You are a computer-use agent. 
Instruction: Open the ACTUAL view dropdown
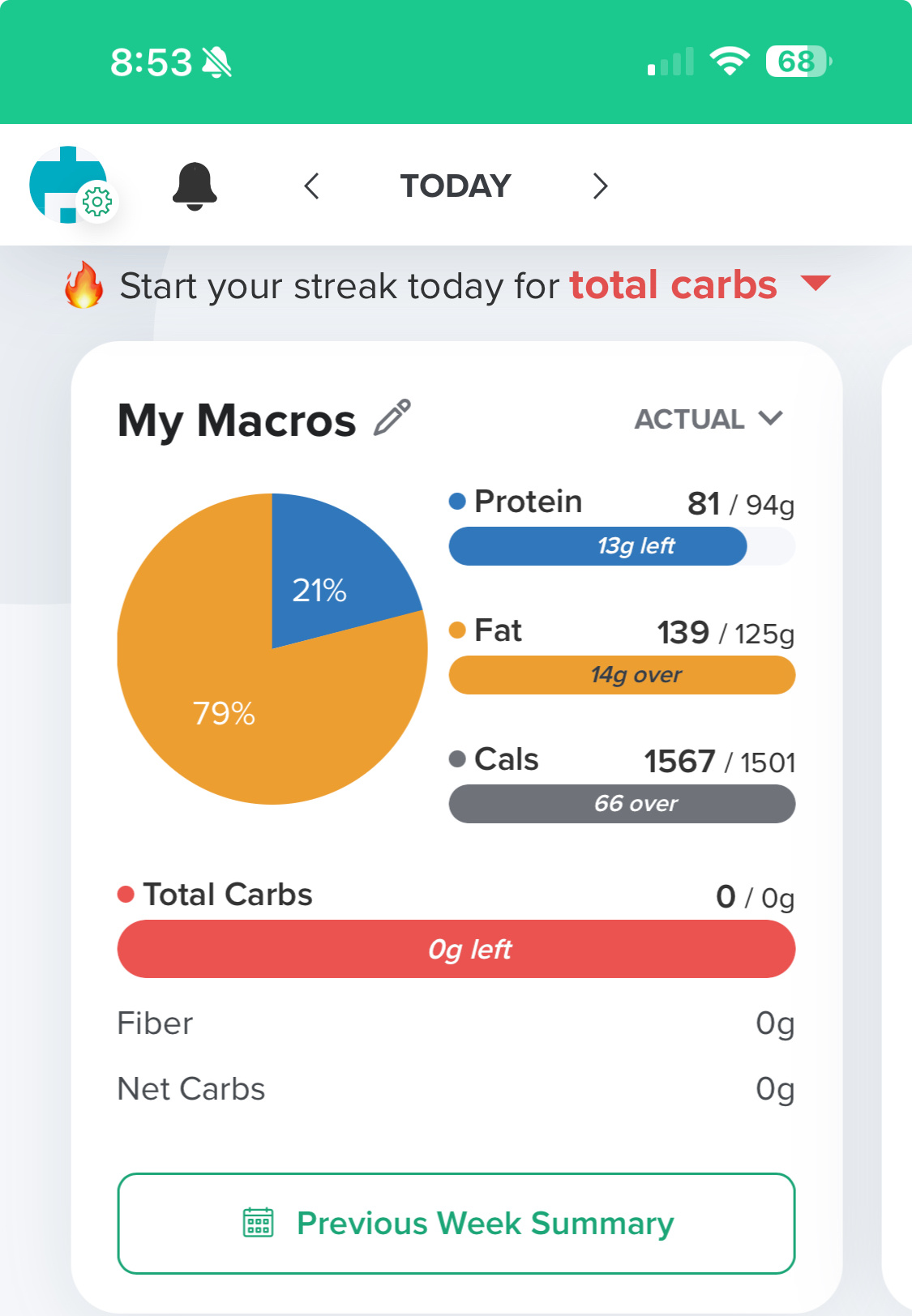tap(708, 419)
